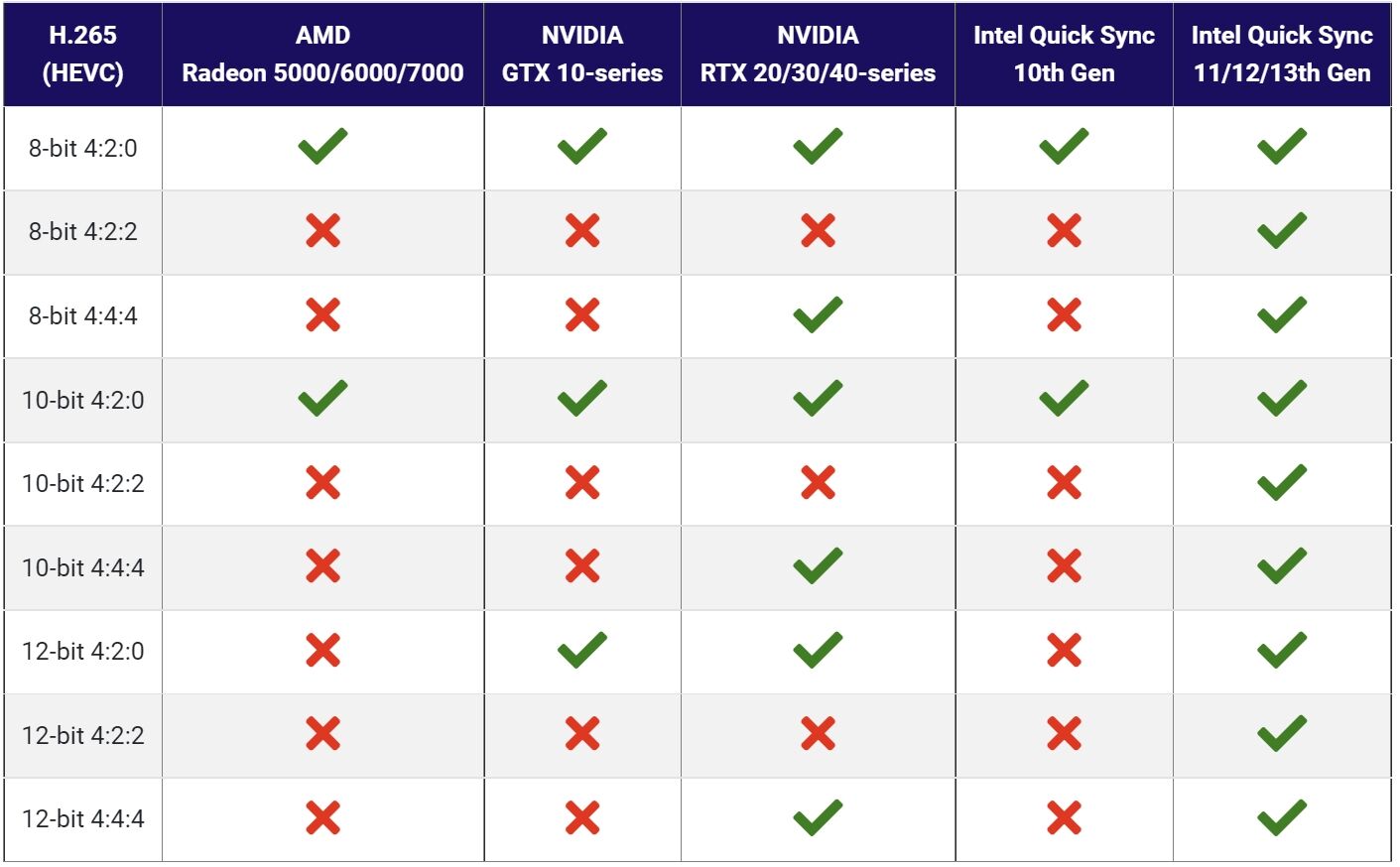Select the NVIDIA RTX 20/30/40-series header
Image resolution: width=1400 pixels, height=867 pixels.
[818, 54]
